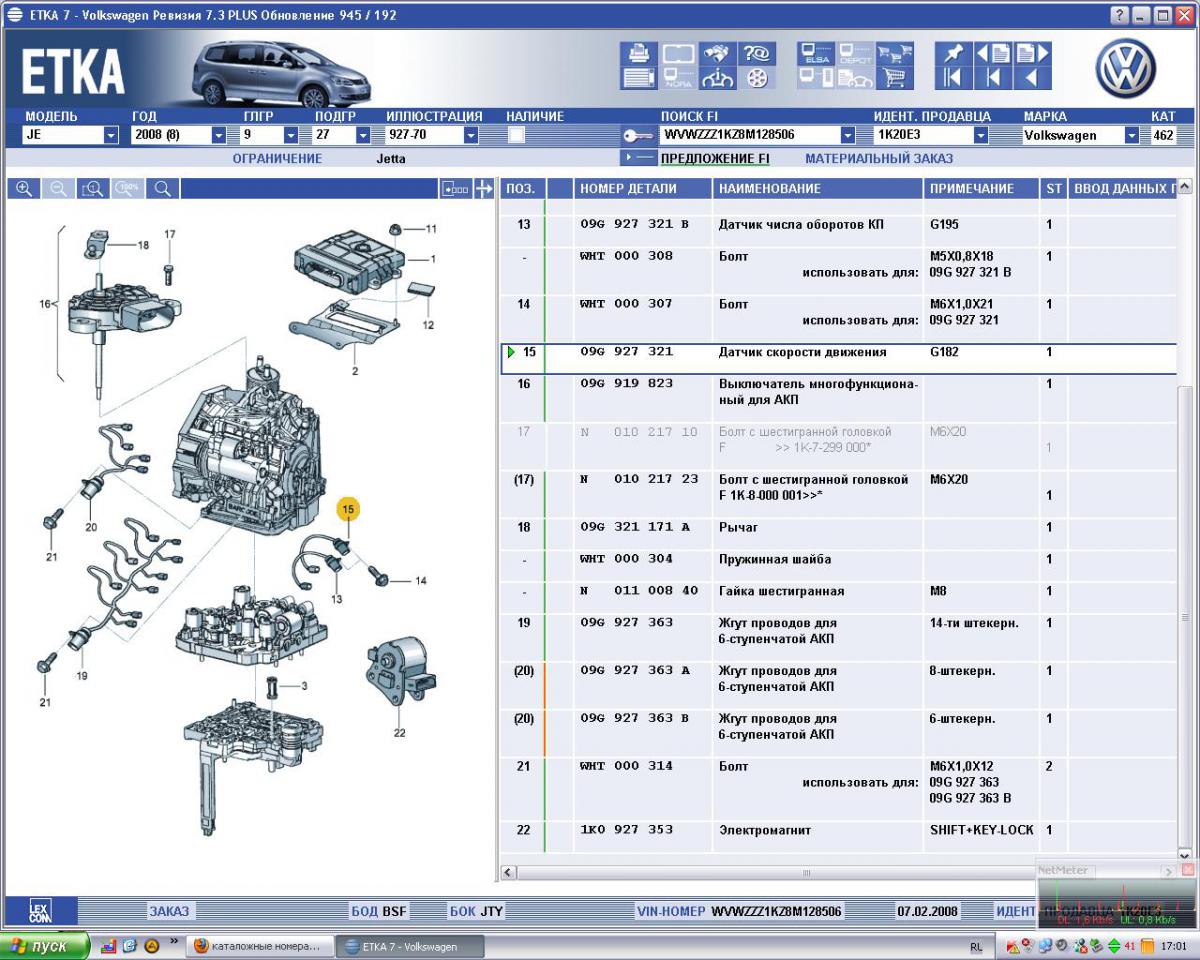Open the ИДЕНТ. ПРОДАВЦА dropdown arrow
This screenshot has width=1200, height=960.
981,135
